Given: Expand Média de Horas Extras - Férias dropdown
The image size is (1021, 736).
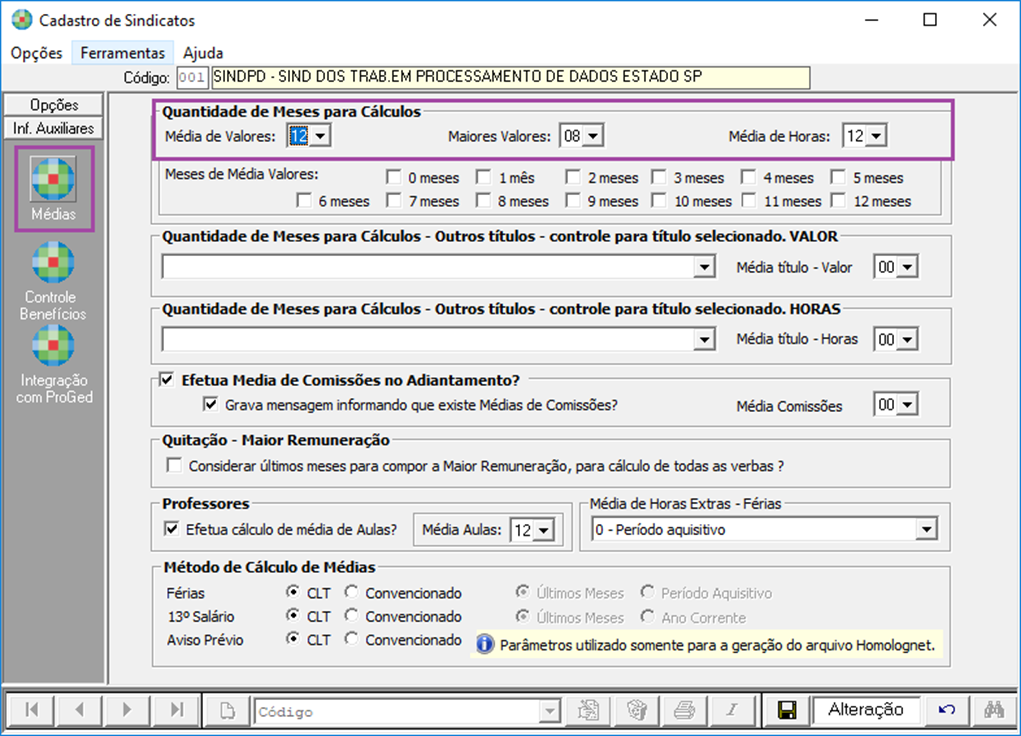Looking at the screenshot, I should pos(926,530).
